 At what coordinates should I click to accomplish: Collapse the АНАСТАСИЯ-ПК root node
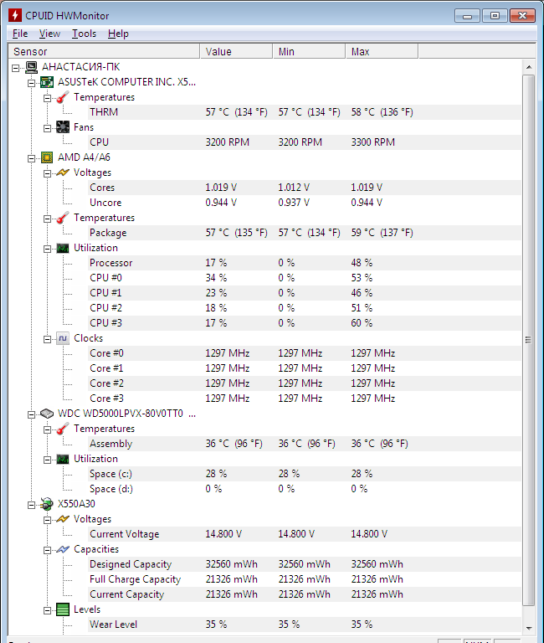16,68
